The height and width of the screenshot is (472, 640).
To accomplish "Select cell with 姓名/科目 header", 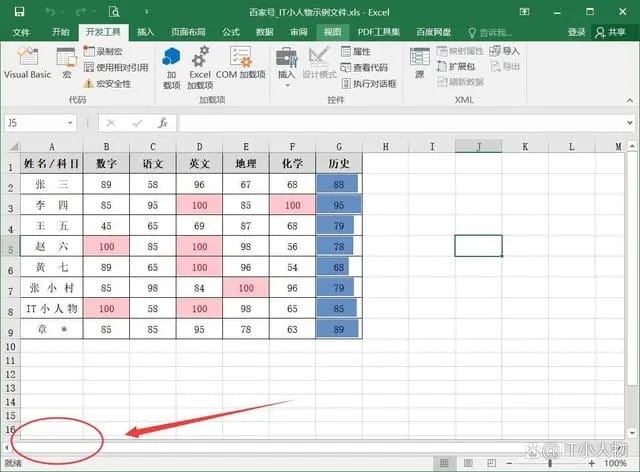I will [51, 163].
